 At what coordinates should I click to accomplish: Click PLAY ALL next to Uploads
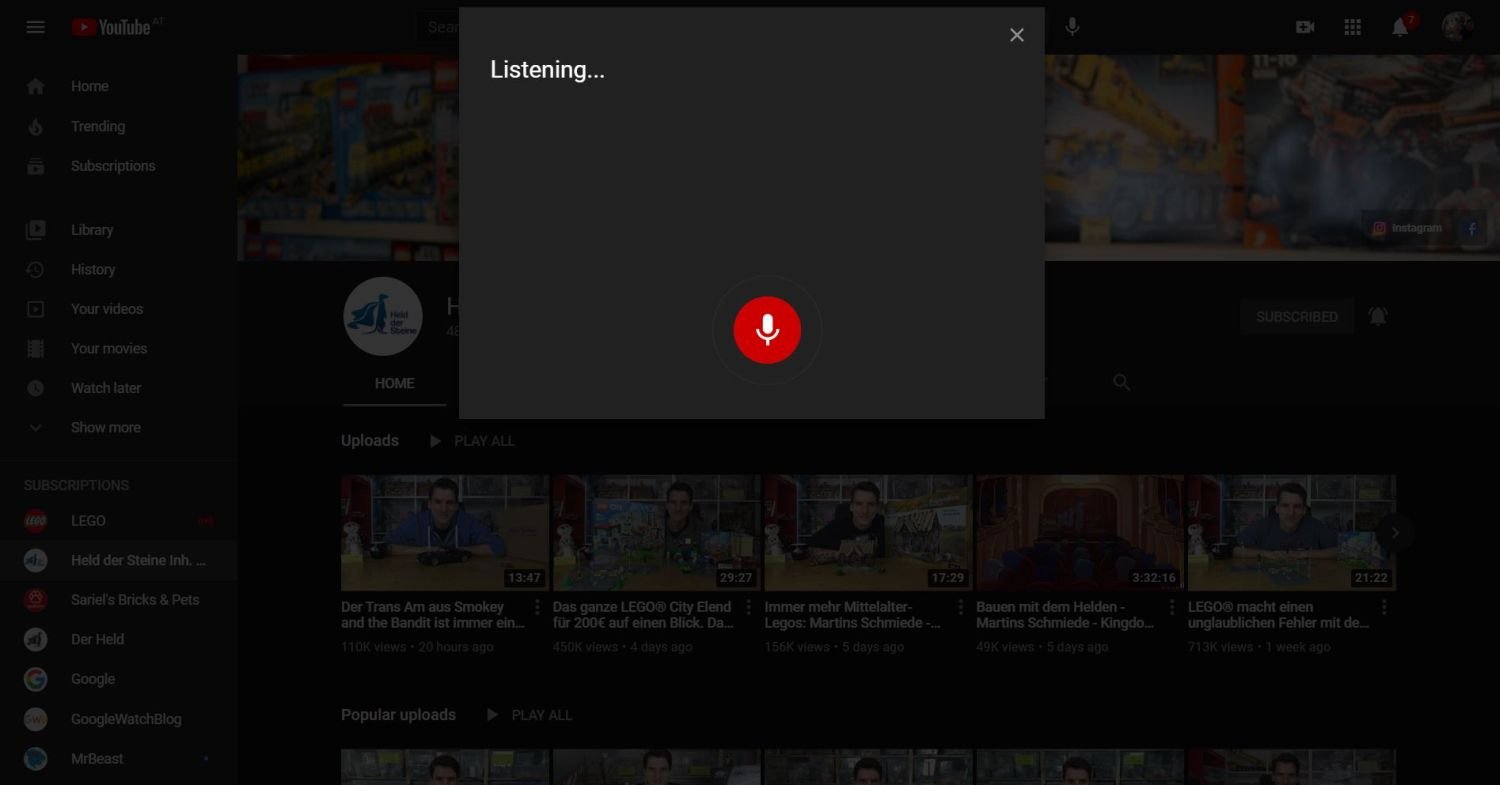pos(472,441)
